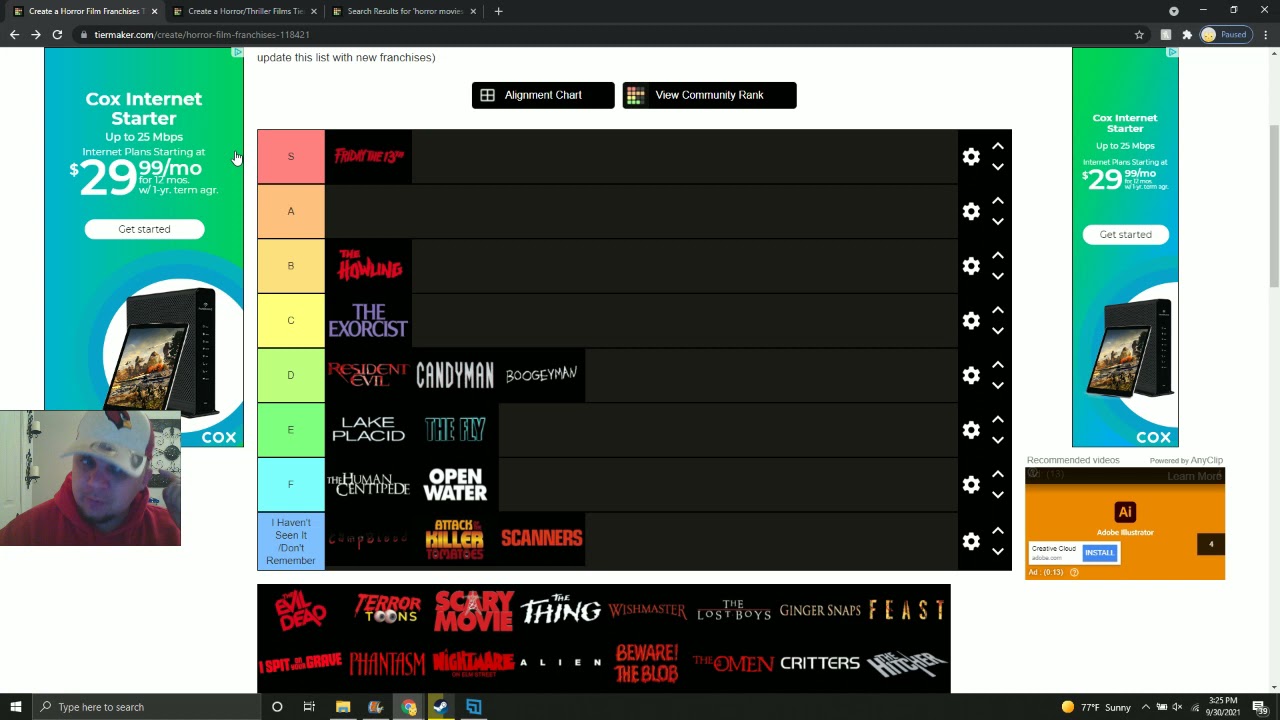Click INSTALL on Adobe Illustrator ad
The height and width of the screenshot is (720, 1280).
(x=1099, y=552)
